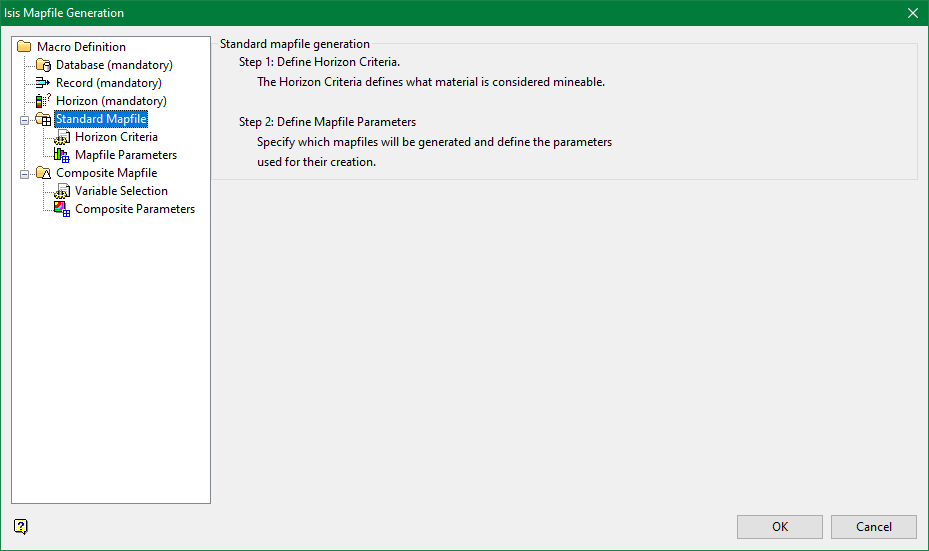929x551 pixels.
Task: Click 'The Horizon Criteria defines what material' sentence
Action: point(431,82)
